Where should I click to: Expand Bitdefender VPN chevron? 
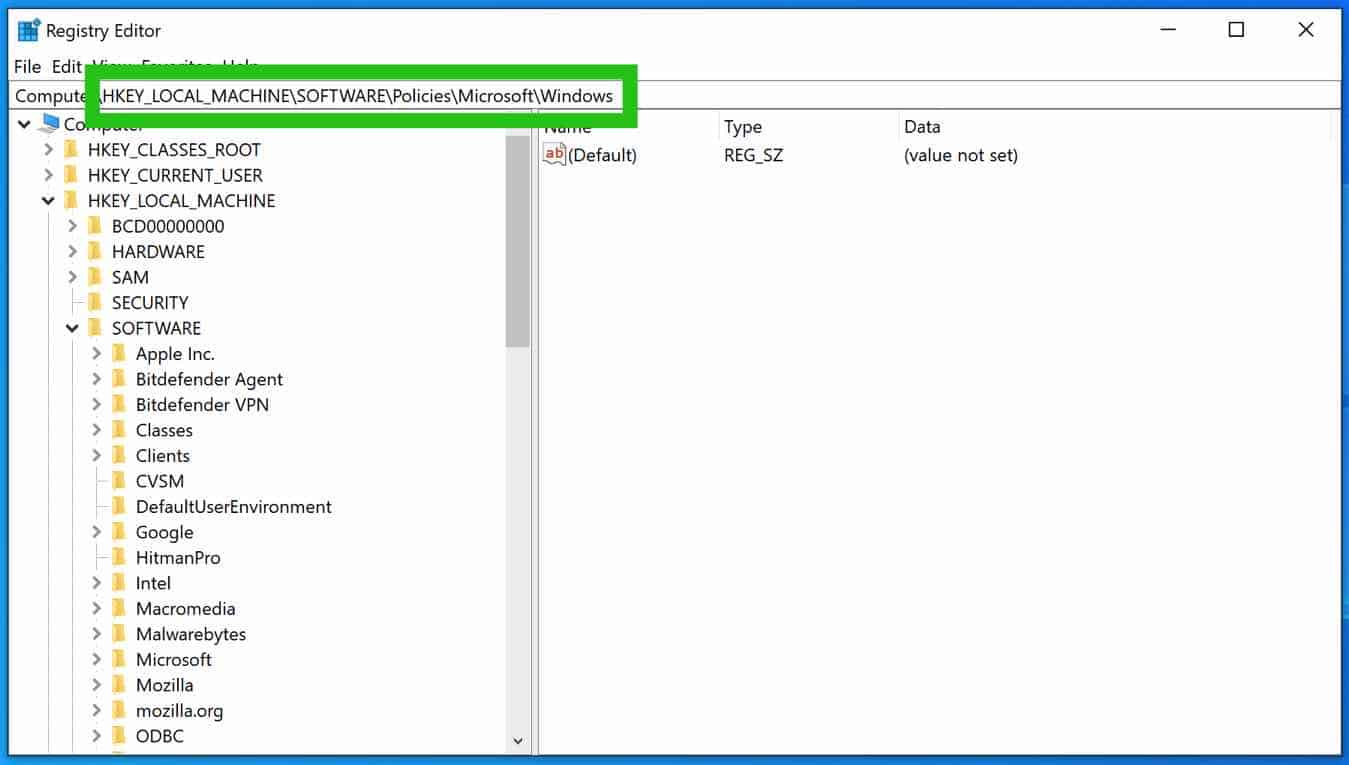click(x=96, y=405)
